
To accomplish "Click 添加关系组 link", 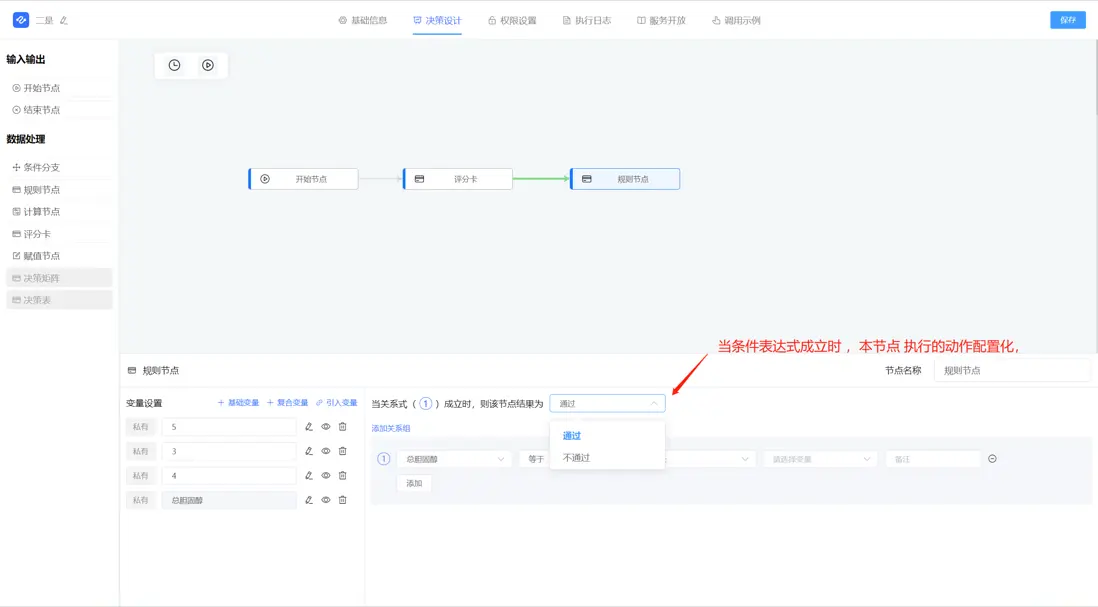I will pyautogui.click(x=391, y=428).
